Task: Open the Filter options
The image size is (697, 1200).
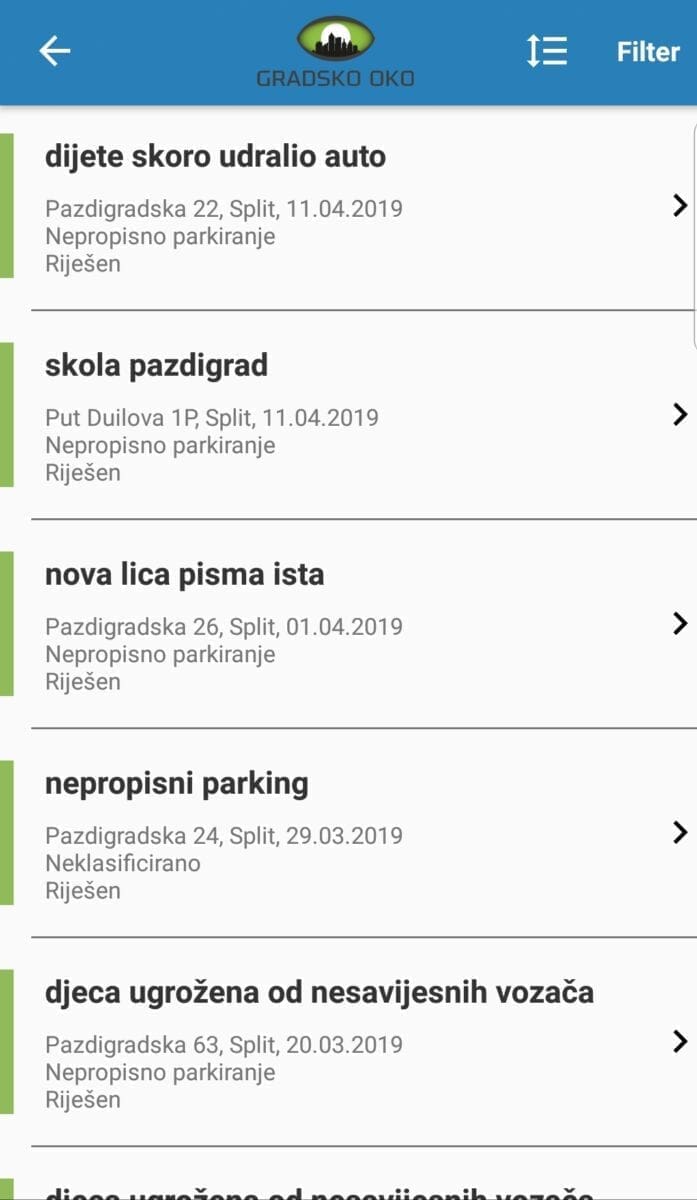Action: pyautogui.click(x=648, y=52)
